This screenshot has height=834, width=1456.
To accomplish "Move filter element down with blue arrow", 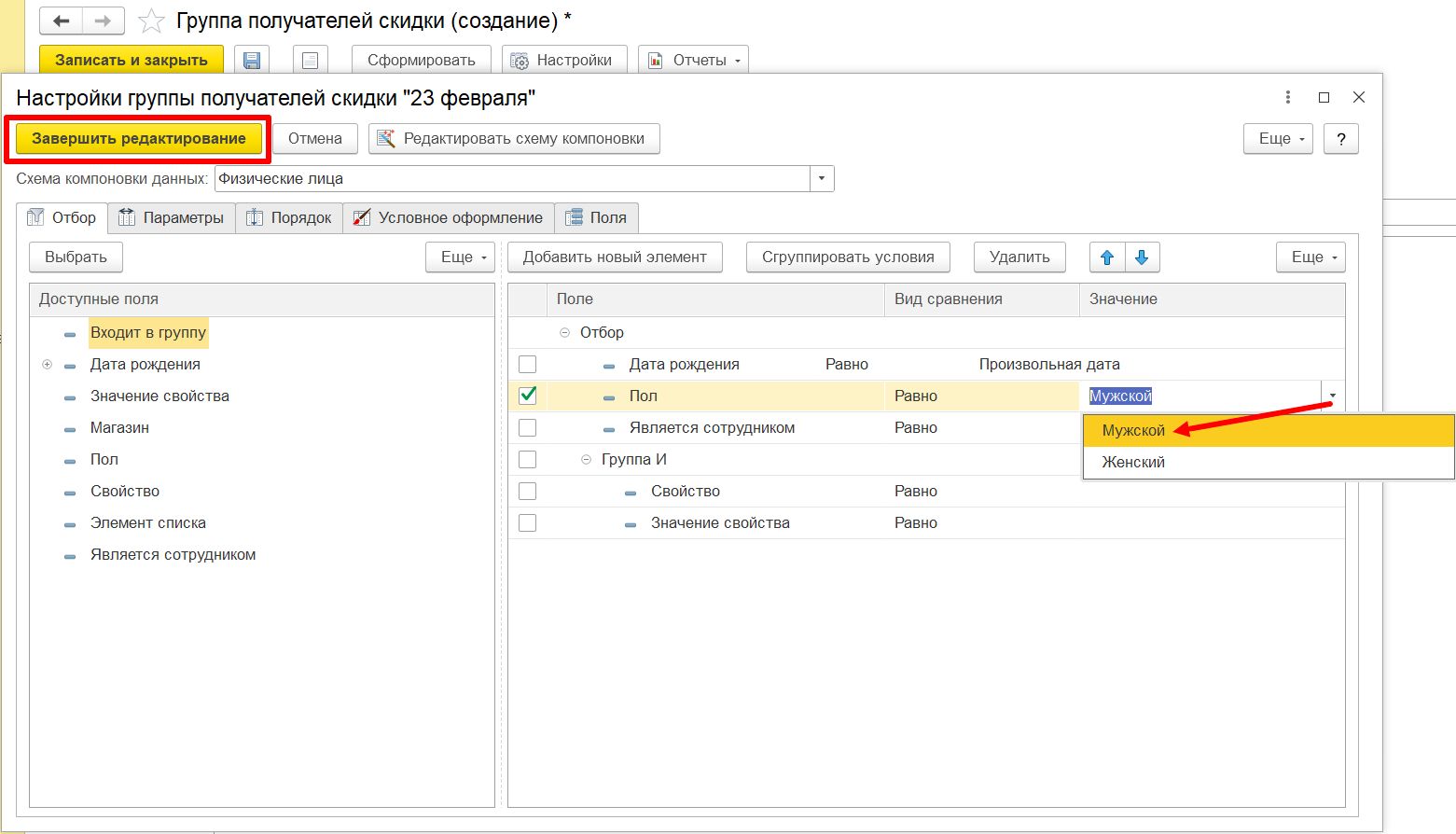I will click(1142, 257).
